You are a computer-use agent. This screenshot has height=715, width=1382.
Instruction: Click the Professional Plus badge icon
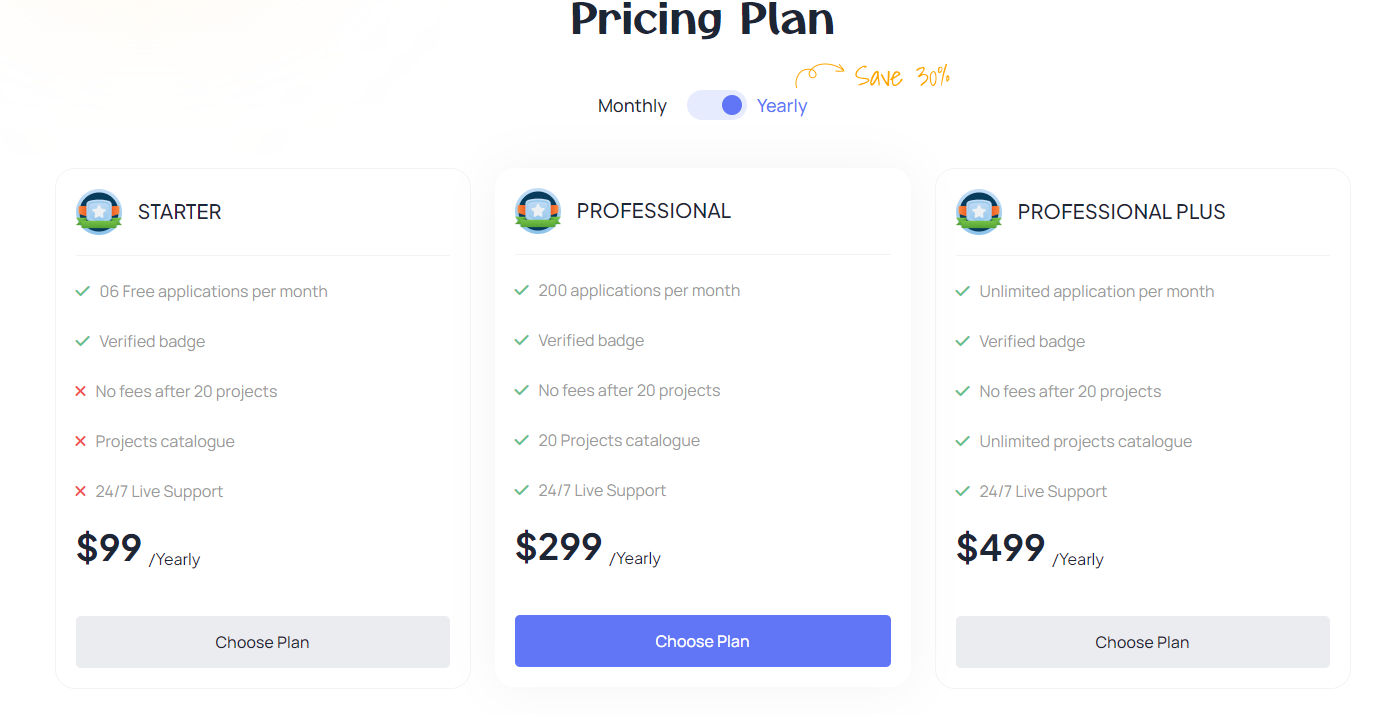(979, 212)
